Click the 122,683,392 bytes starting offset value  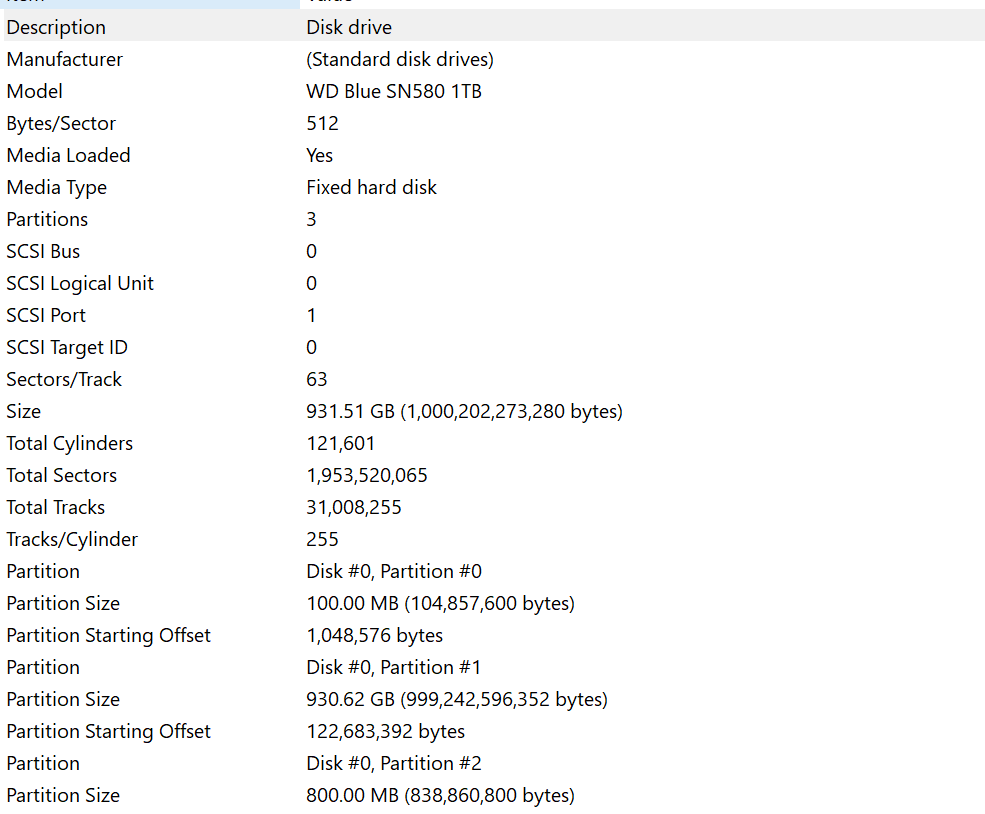click(x=385, y=731)
